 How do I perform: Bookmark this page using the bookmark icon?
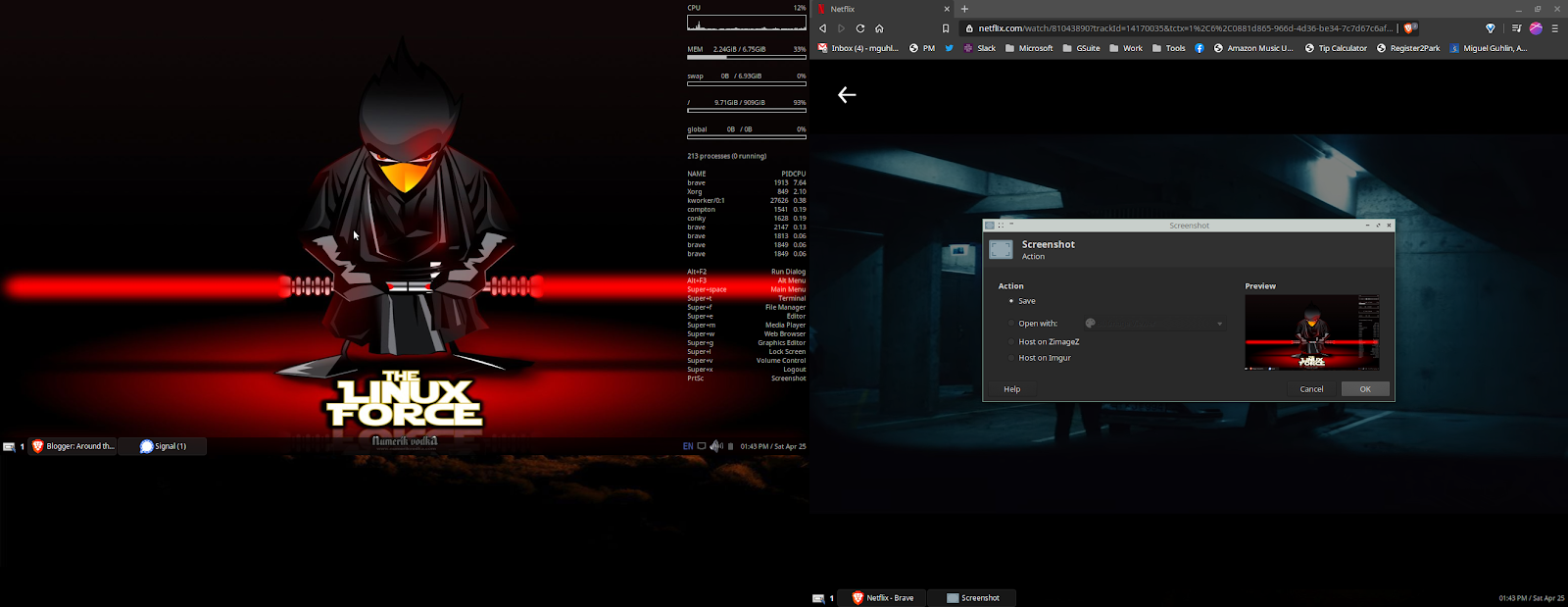(x=946, y=28)
